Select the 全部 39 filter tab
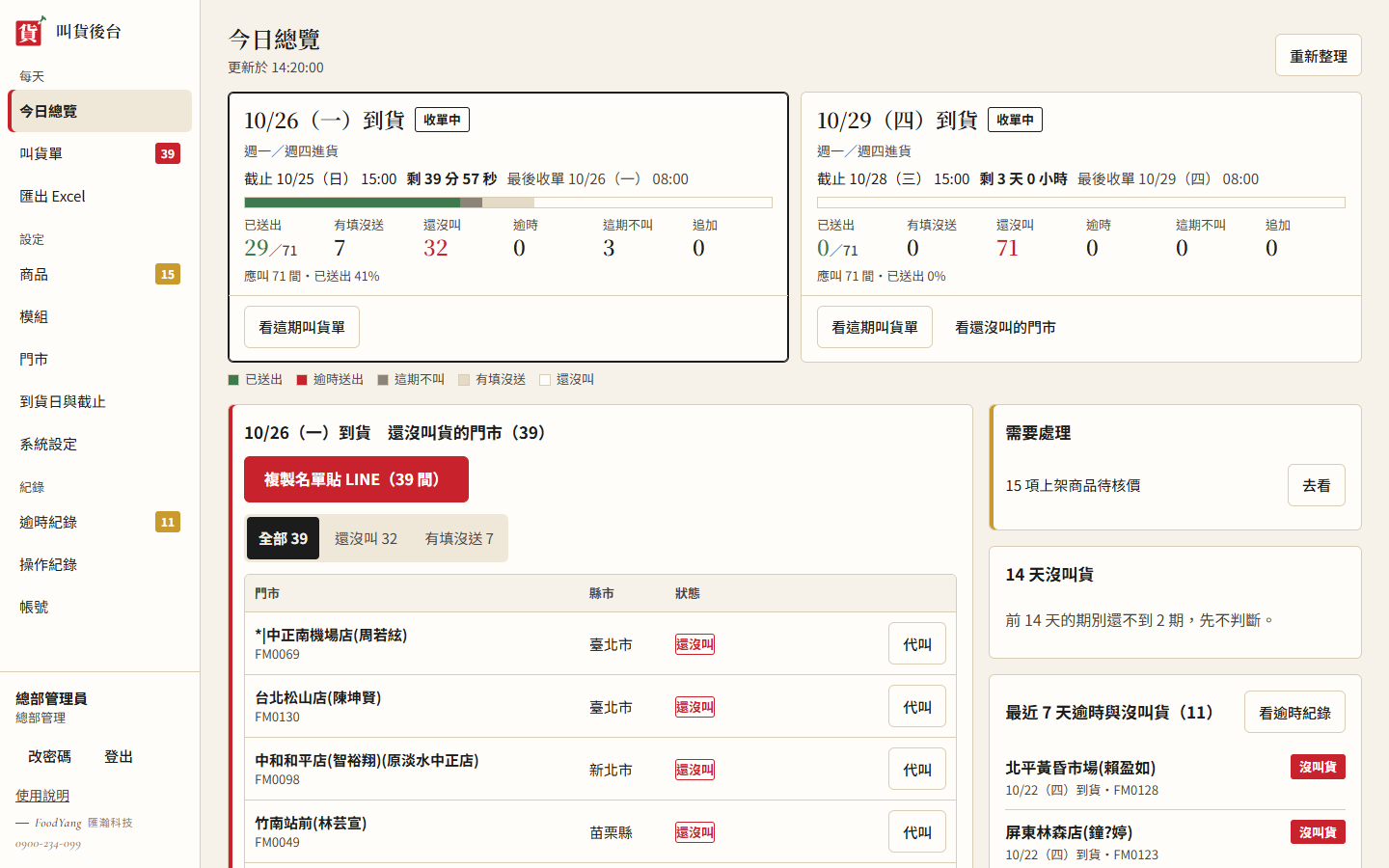The image size is (1389, 868). [x=283, y=538]
